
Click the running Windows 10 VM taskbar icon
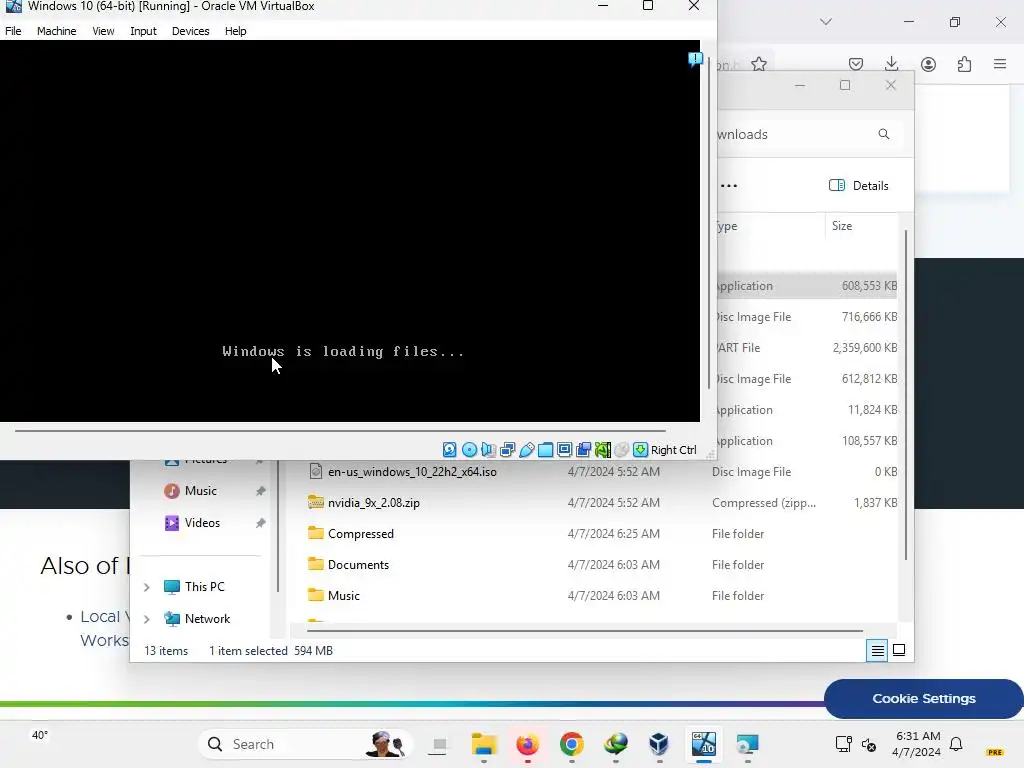pos(703,744)
